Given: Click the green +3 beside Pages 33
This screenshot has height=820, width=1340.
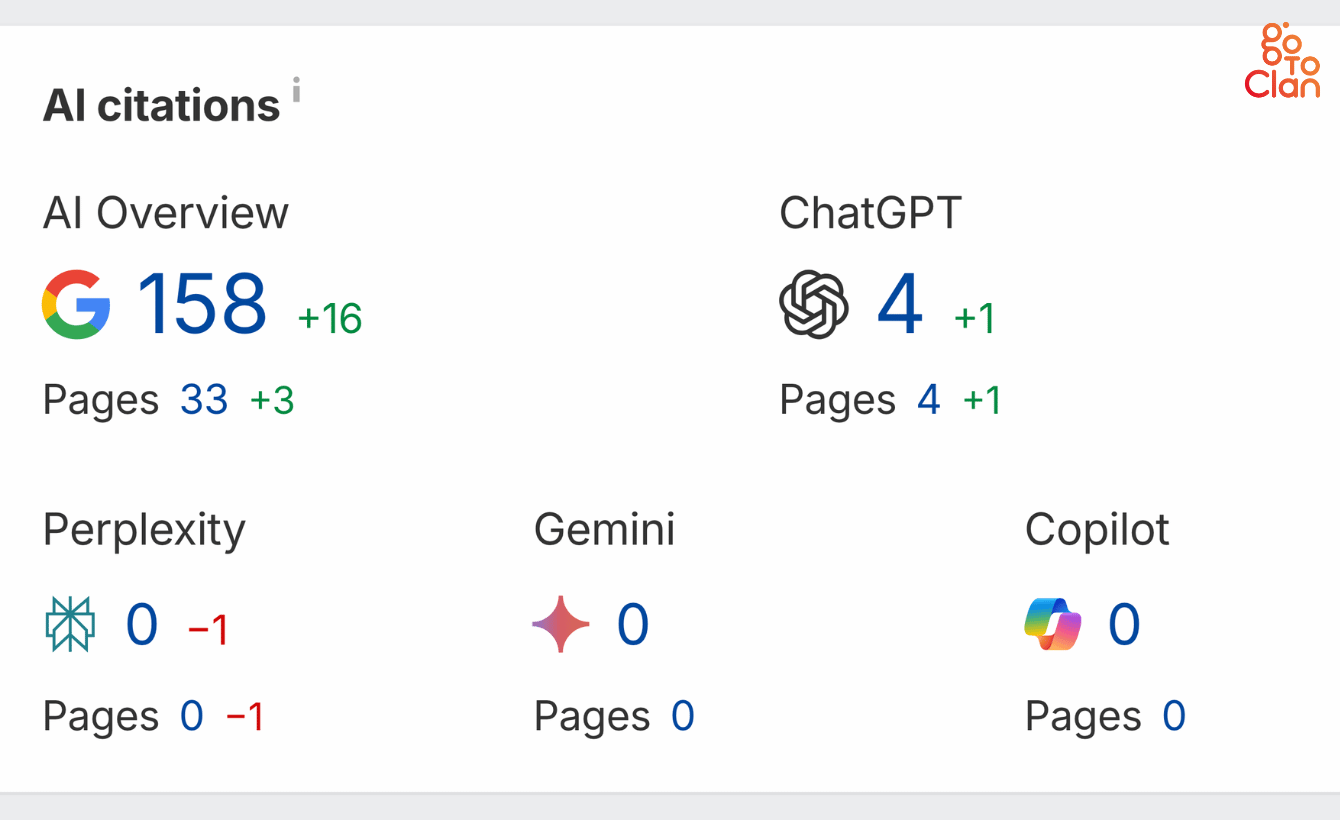Looking at the screenshot, I should tap(273, 399).
